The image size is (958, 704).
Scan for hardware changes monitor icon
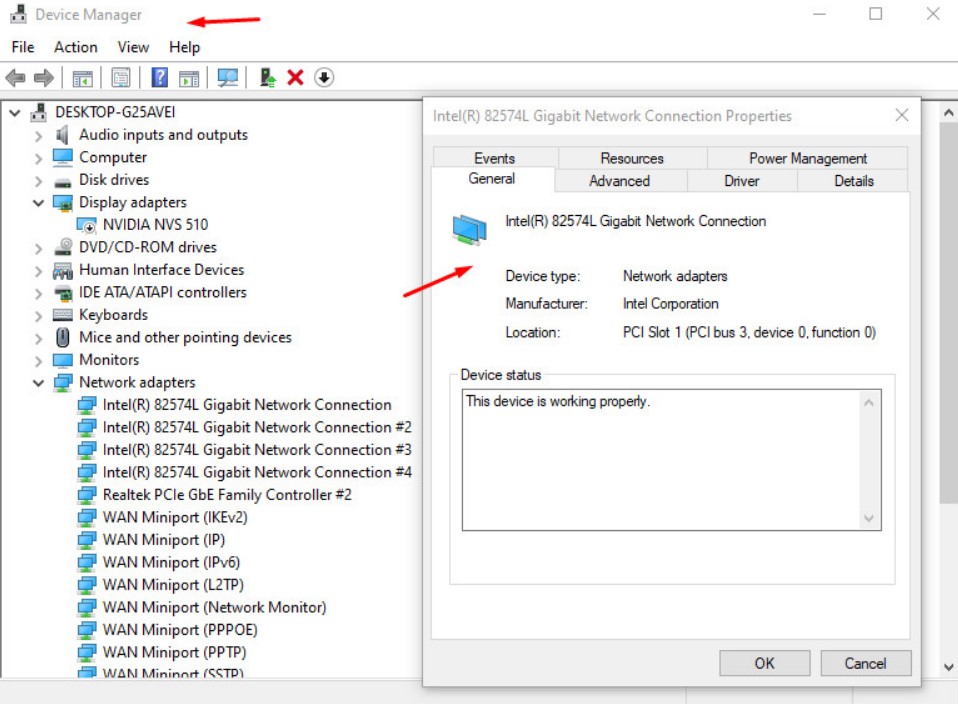click(228, 78)
